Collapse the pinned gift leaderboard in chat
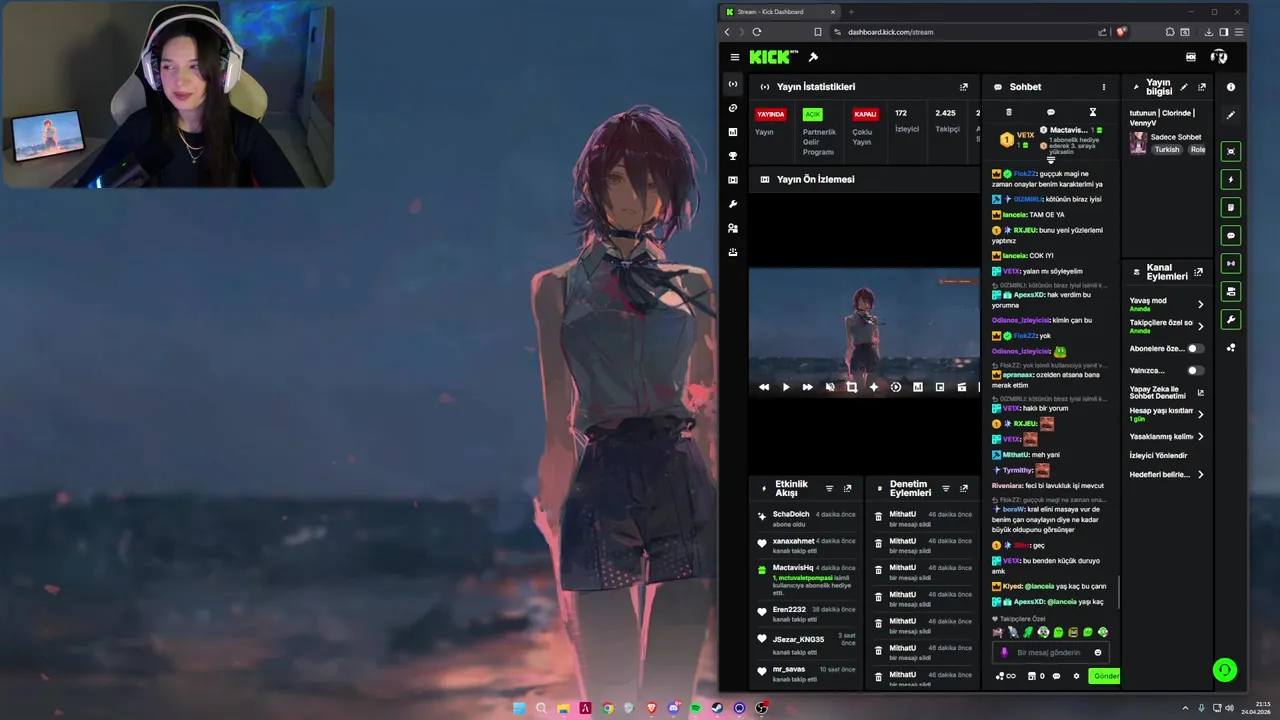 1050,160
